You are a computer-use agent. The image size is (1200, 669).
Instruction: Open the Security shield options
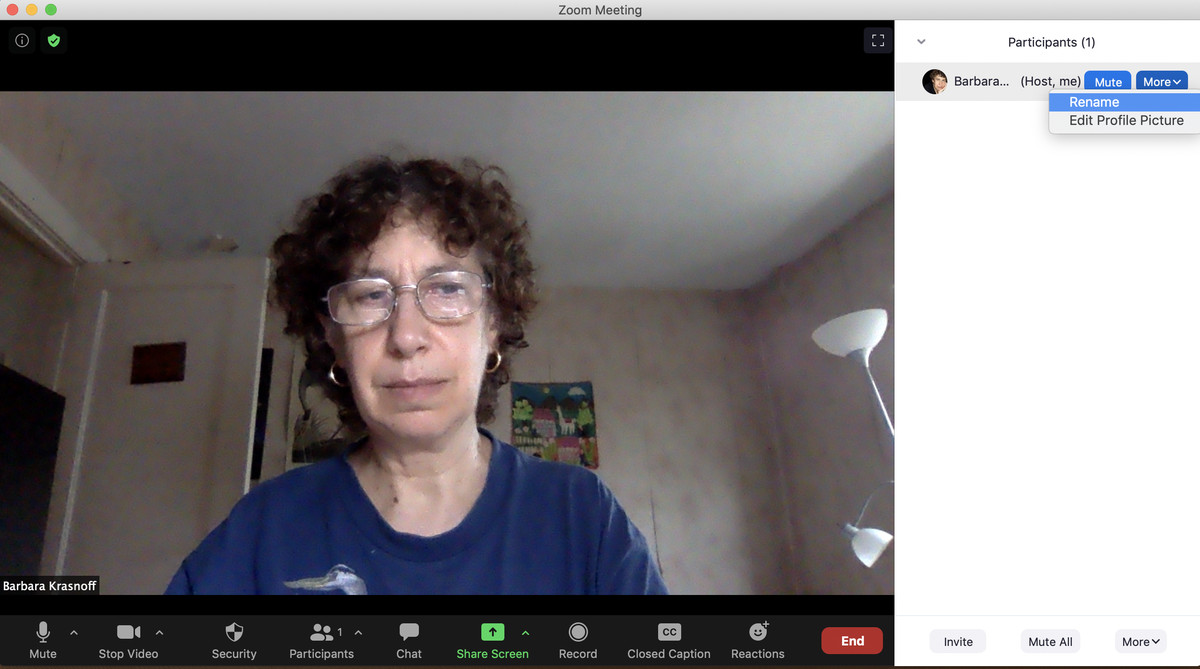point(234,640)
